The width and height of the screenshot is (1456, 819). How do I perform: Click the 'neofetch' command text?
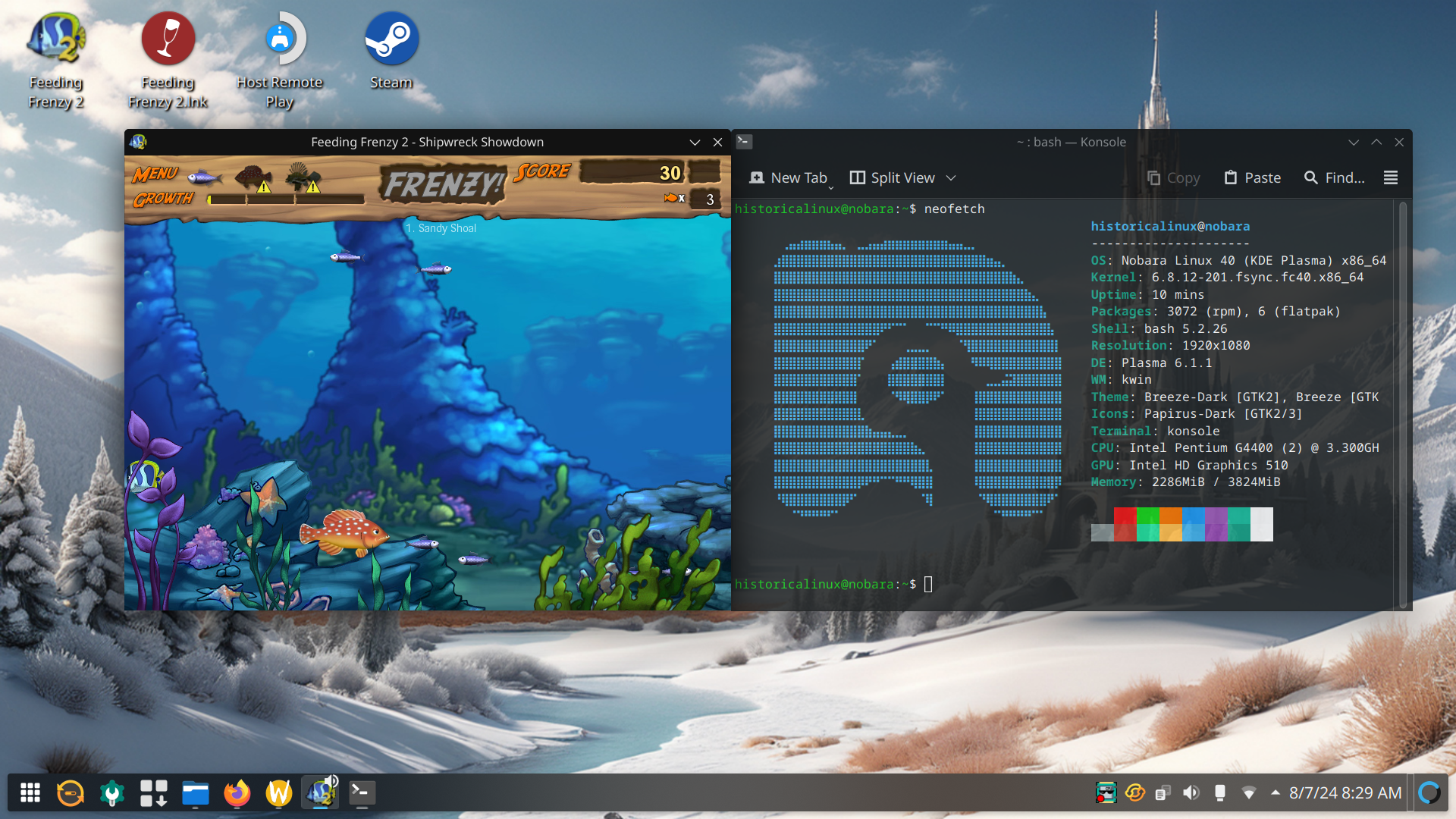point(955,209)
